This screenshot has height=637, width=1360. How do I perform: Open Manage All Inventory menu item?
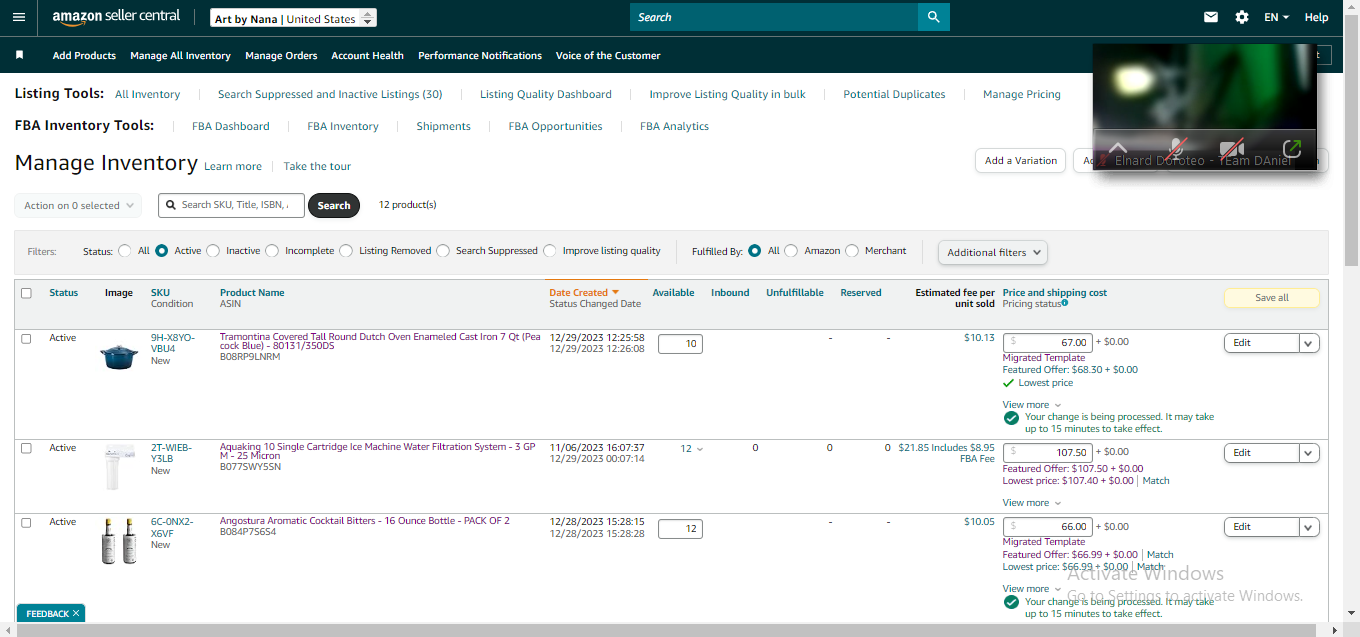181,55
